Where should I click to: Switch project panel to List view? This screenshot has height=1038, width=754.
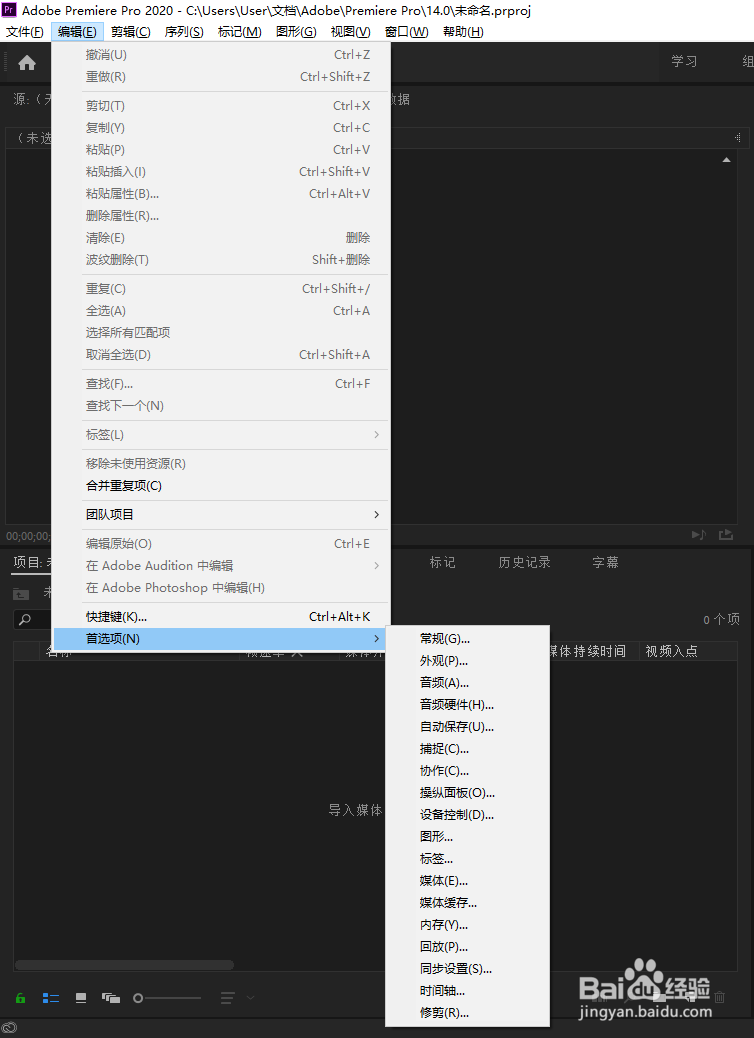(x=51, y=998)
